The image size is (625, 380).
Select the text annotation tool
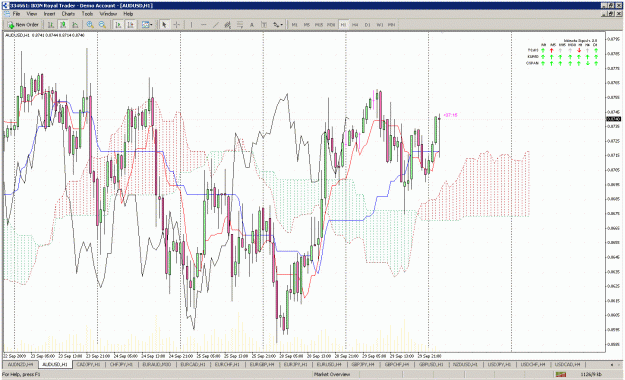252,25
